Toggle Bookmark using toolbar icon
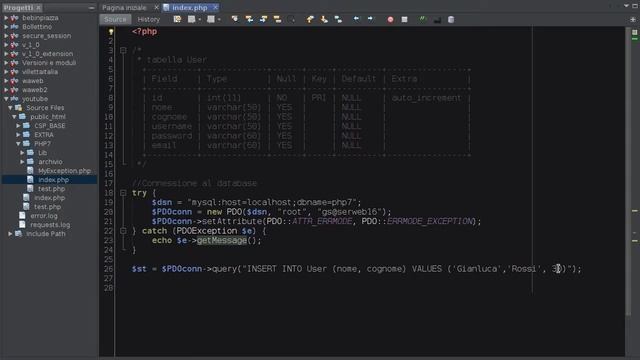The height and width of the screenshot is (360, 640). point(338,19)
